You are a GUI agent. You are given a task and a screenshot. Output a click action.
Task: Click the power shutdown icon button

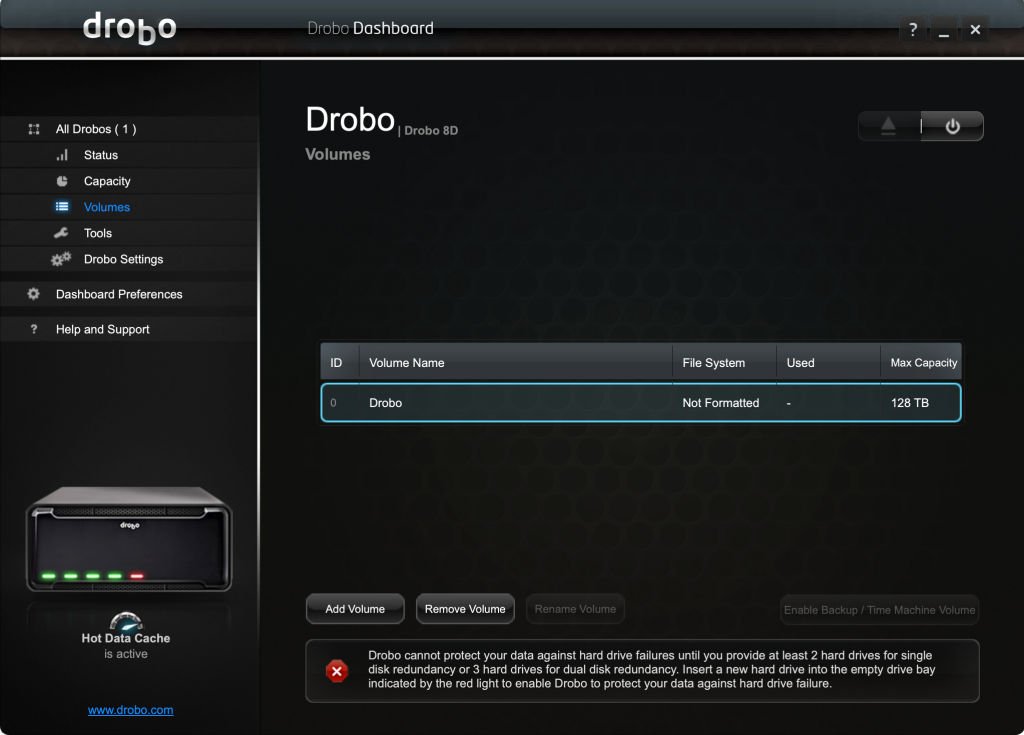[x=952, y=125]
